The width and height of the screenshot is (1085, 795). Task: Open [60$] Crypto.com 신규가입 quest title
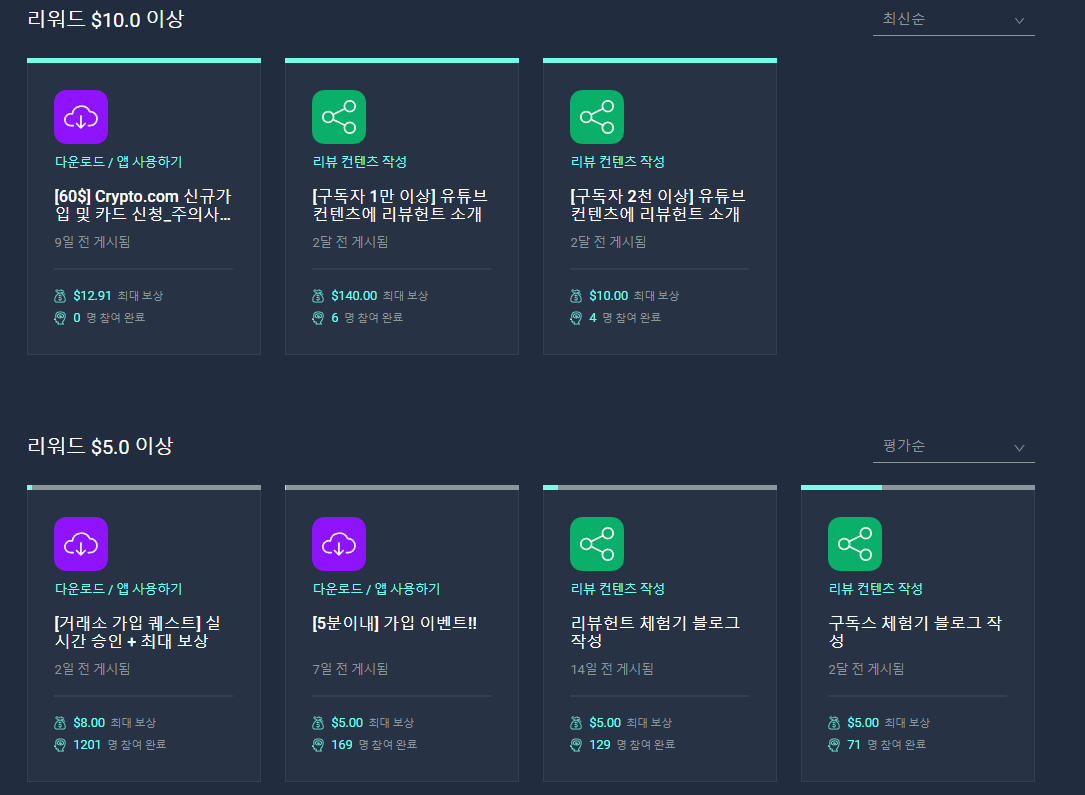pos(143,205)
